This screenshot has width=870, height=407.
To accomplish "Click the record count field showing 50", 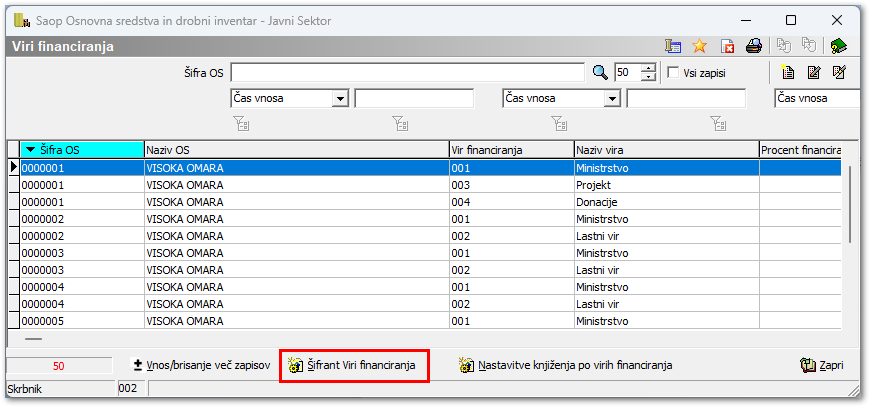I will 628,73.
